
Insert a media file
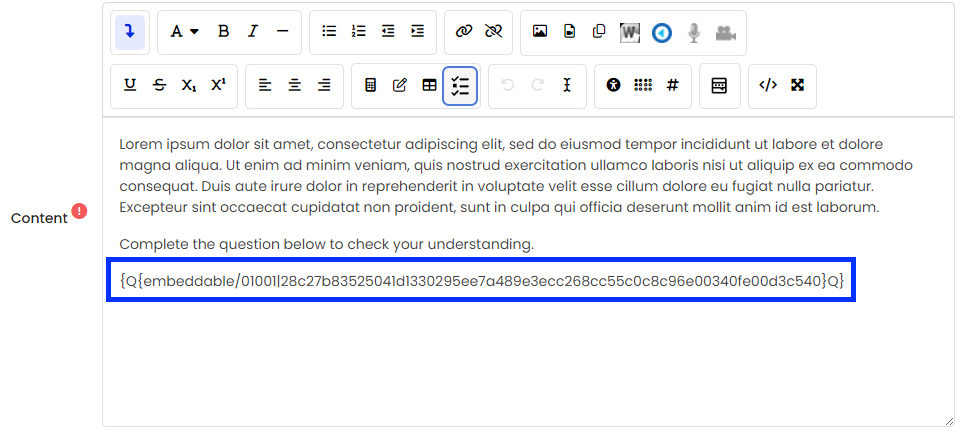(x=570, y=32)
